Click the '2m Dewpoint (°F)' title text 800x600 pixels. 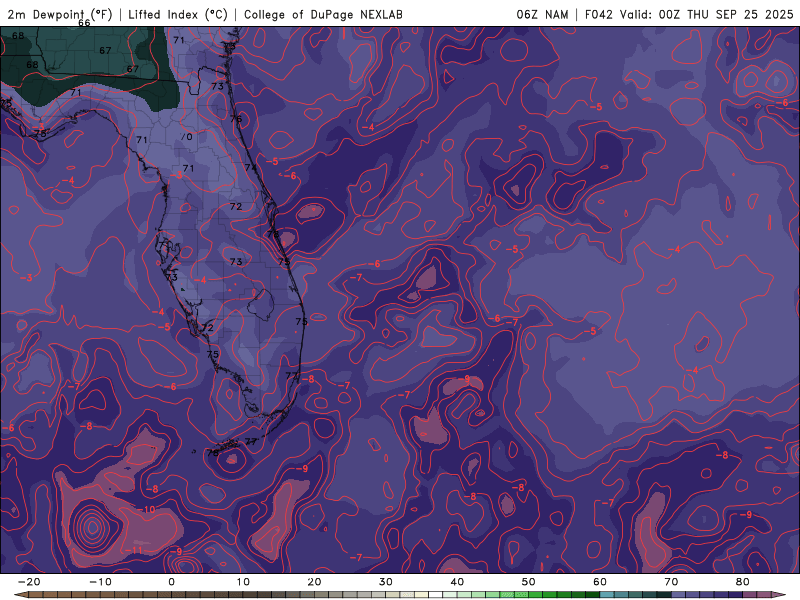point(60,14)
